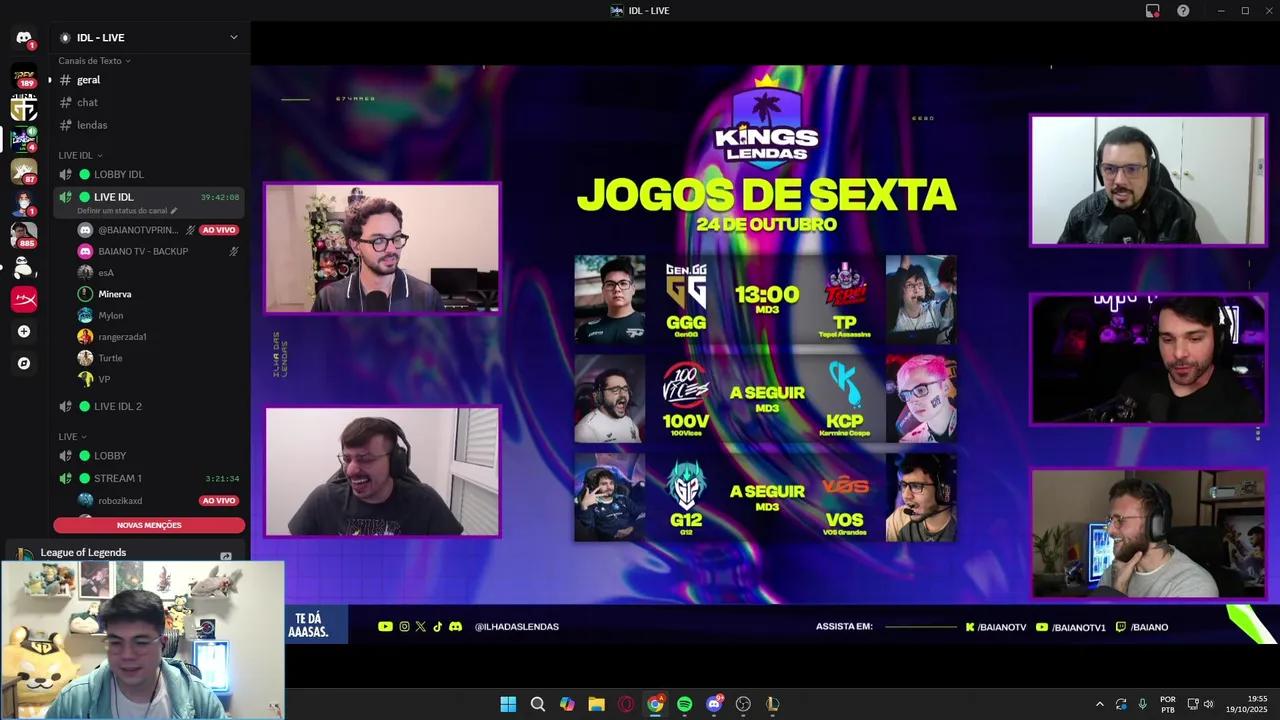The image size is (1280, 720).
Task: Edit channel status pencil icon
Action: tap(173, 211)
